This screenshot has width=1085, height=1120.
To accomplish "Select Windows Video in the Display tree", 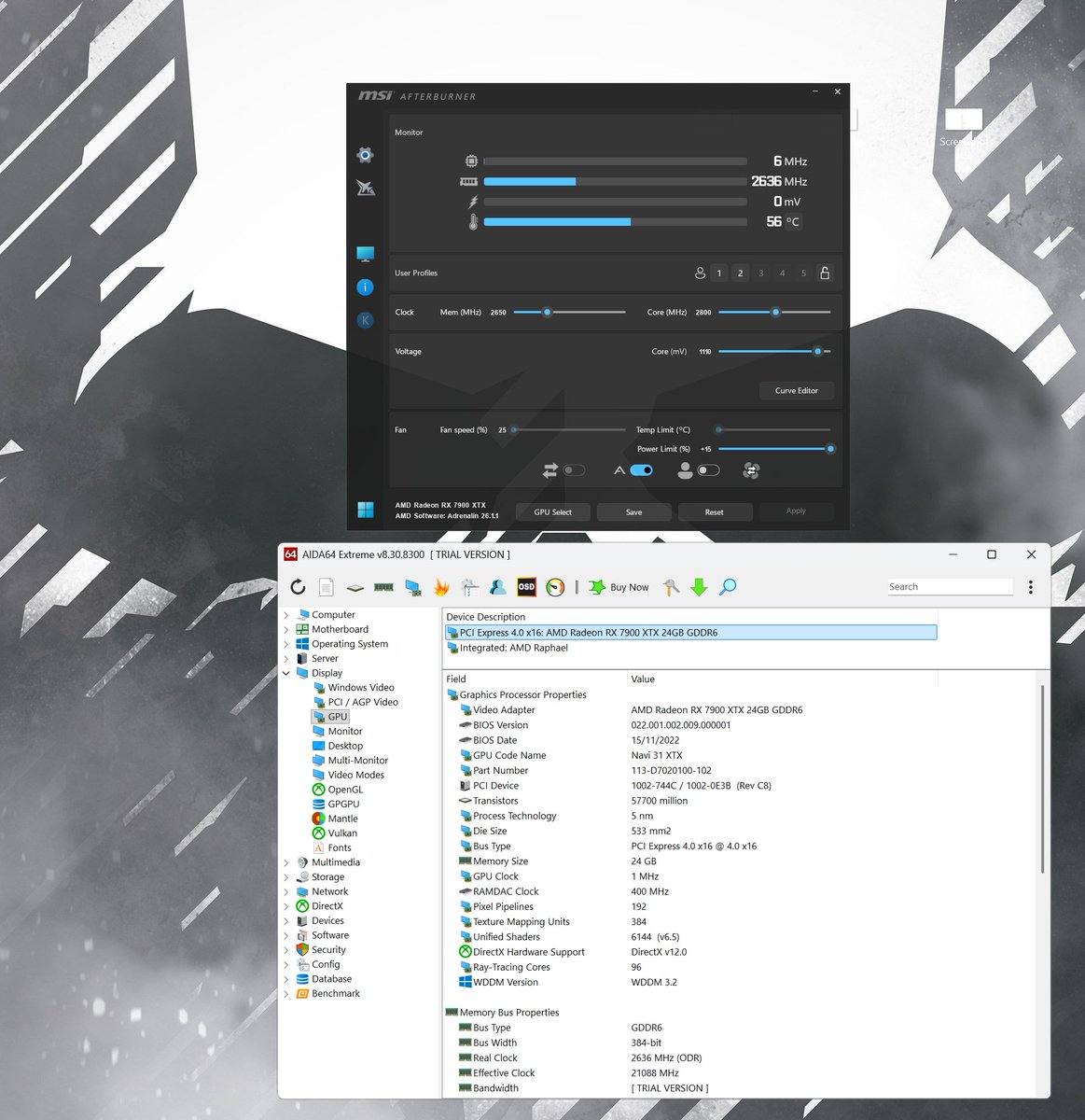I will (x=360, y=688).
